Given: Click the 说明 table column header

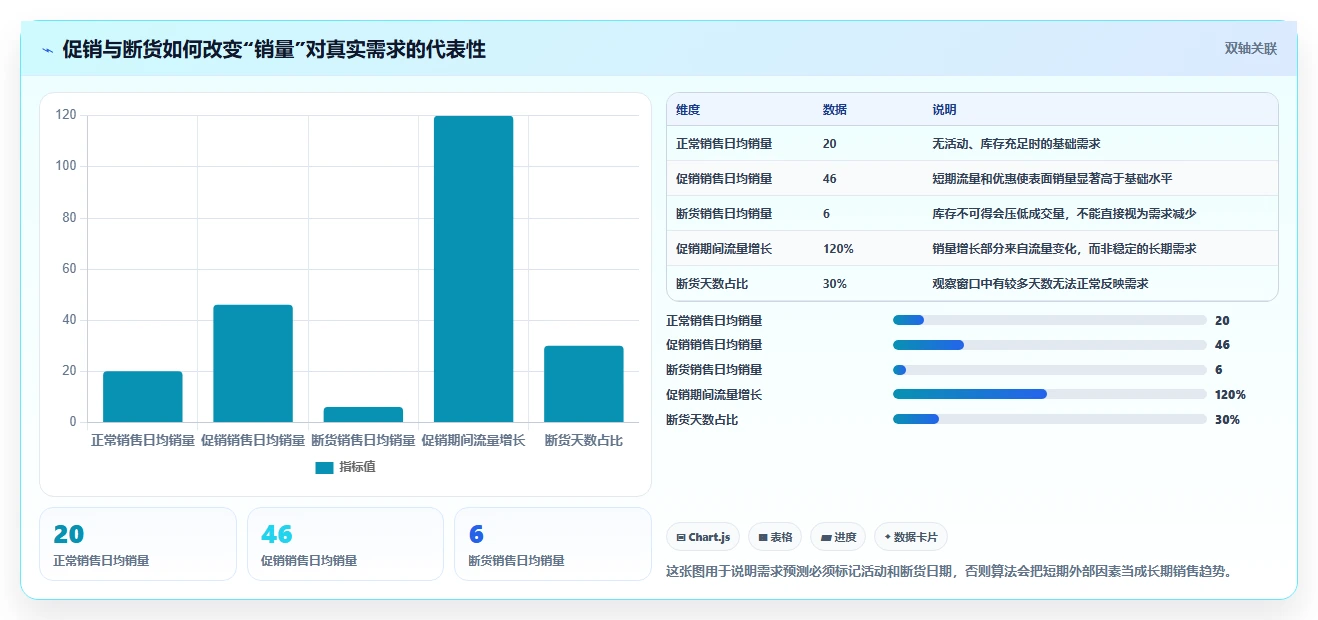Looking at the screenshot, I should (x=945, y=110).
